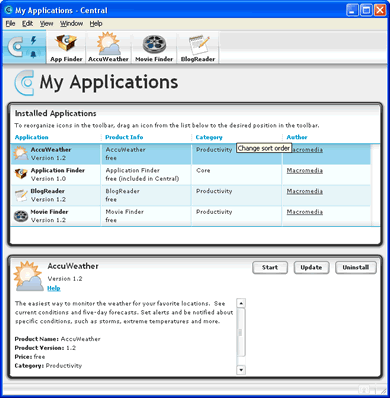Open BlogReader toolbar icon
Viewport: 390px width, 398px height.
pos(198,47)
